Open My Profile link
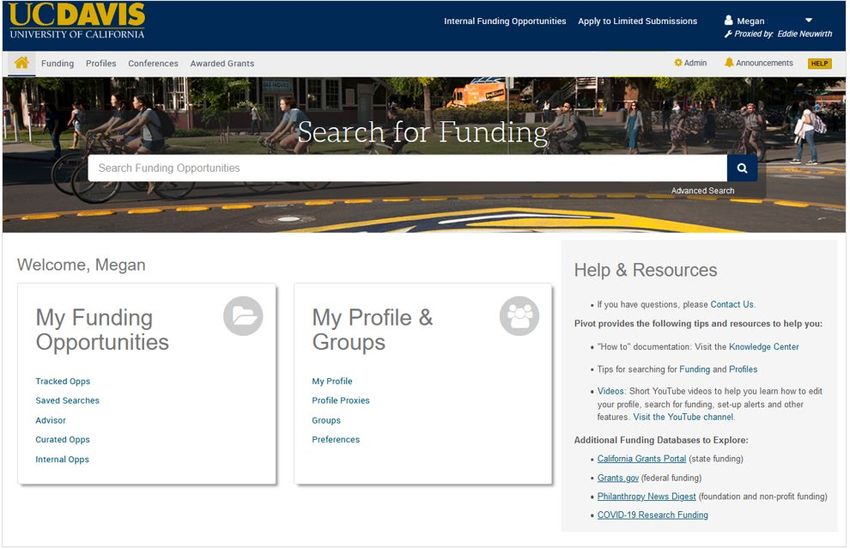Image resolution: width=850 pixels, height=549 pixels. click(x=333, y=382)
